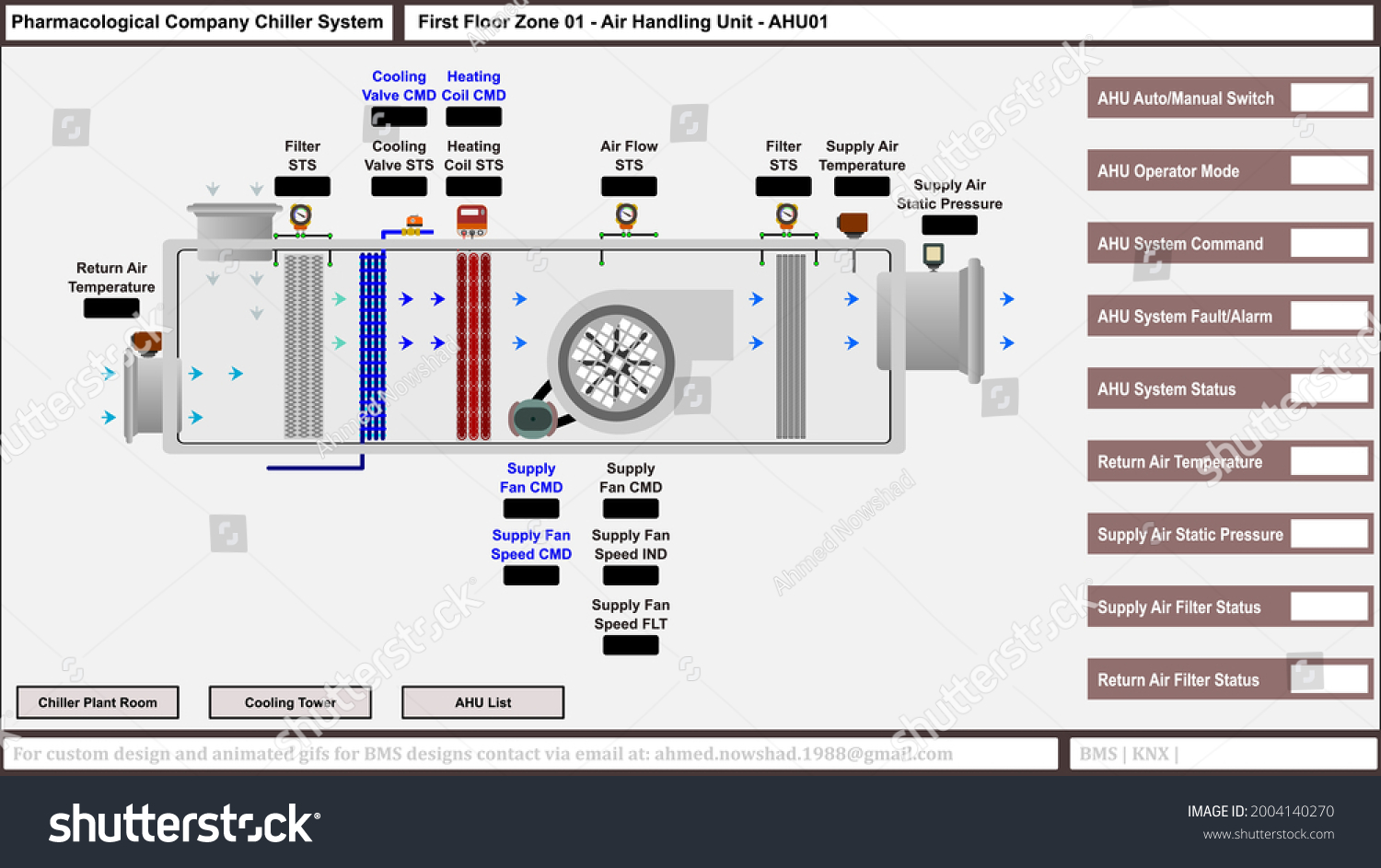Click the Supply Fan Speed CMD value box
The width and height of the screenshot is (1381, 868).
(x=531, y=575)
